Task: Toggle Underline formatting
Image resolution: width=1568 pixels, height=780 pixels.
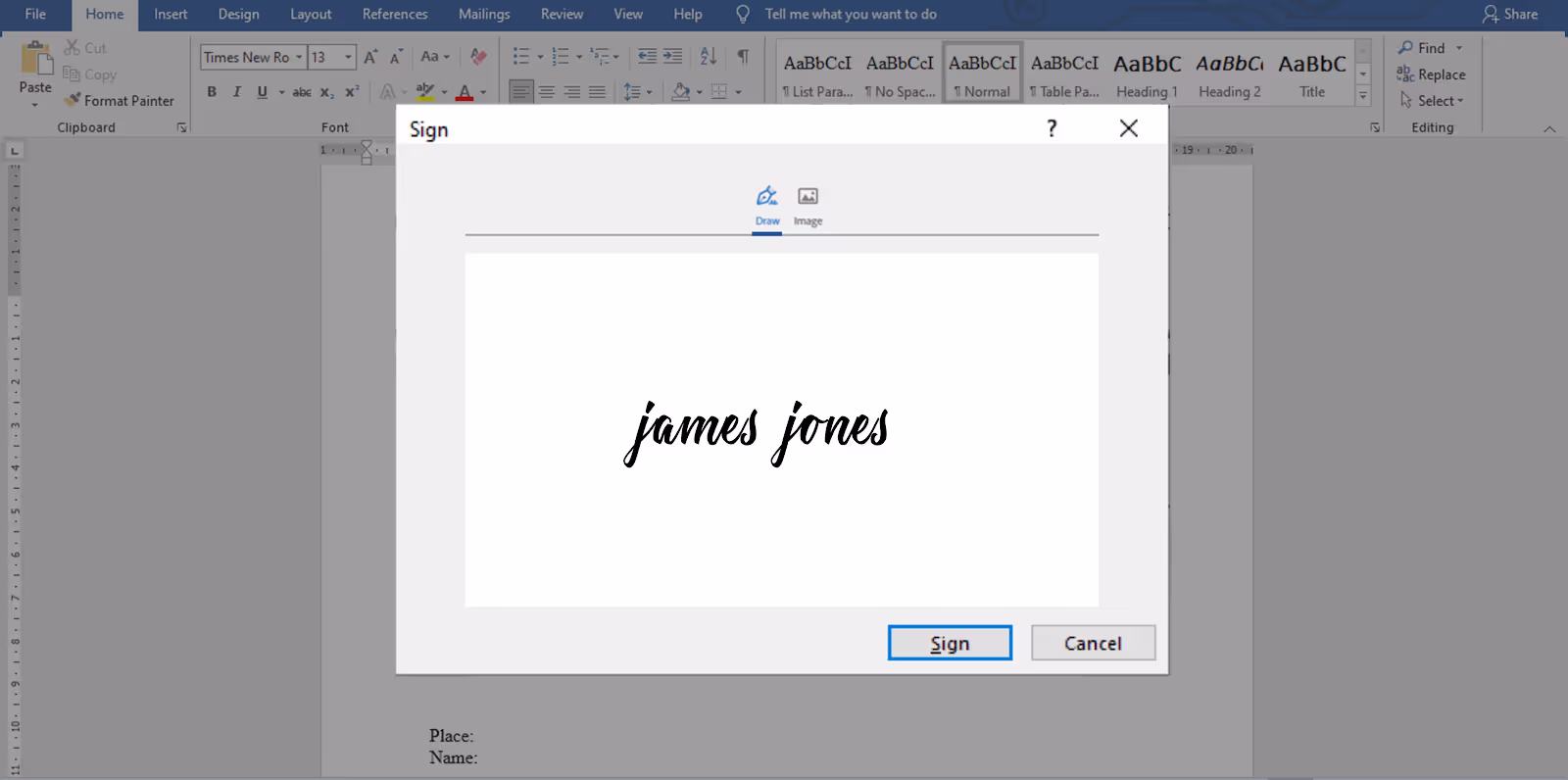Action: pyautogui.click(x=262, y=91)
